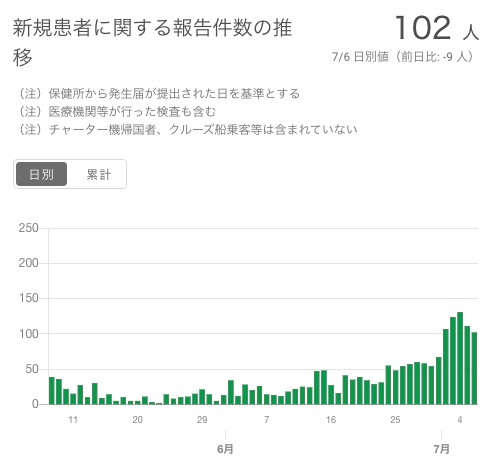Click the chart title 新規患者に関する報告件数の推移
This screenshot has width=495, height=459.
point(152,42)
